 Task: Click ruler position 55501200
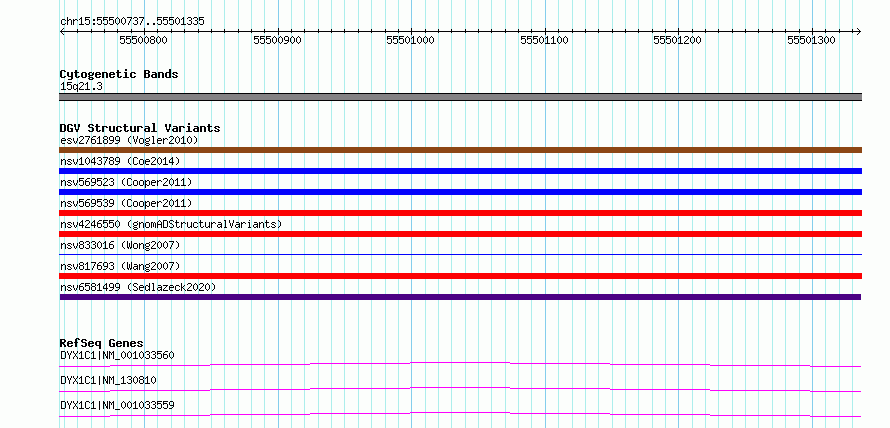(x=678, y=40)
